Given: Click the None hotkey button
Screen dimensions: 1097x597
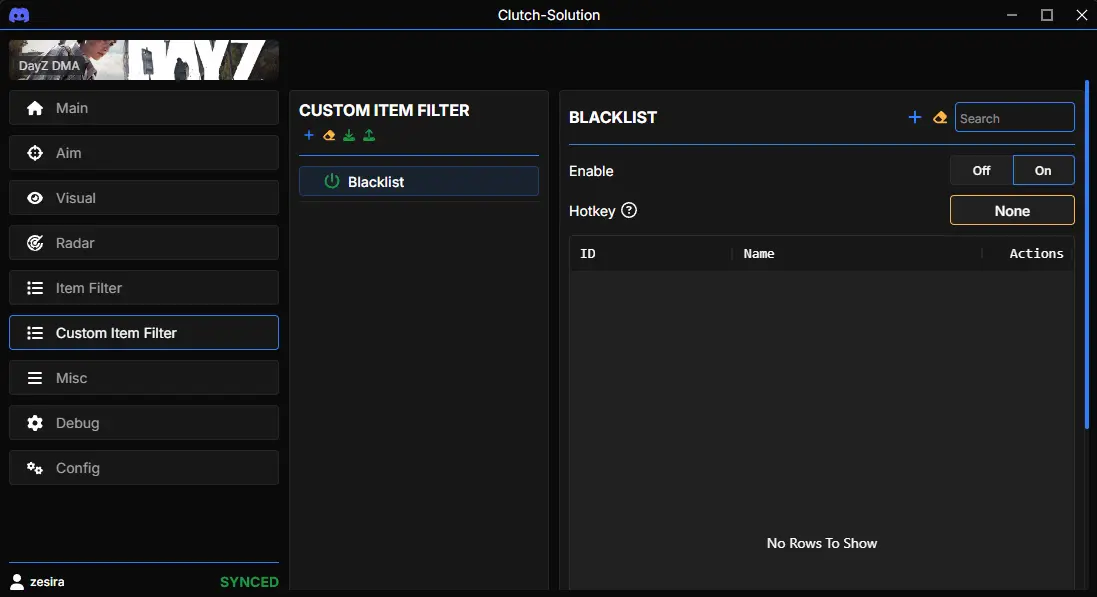Looking at the screenshot, I should [x=1011, y=211].
